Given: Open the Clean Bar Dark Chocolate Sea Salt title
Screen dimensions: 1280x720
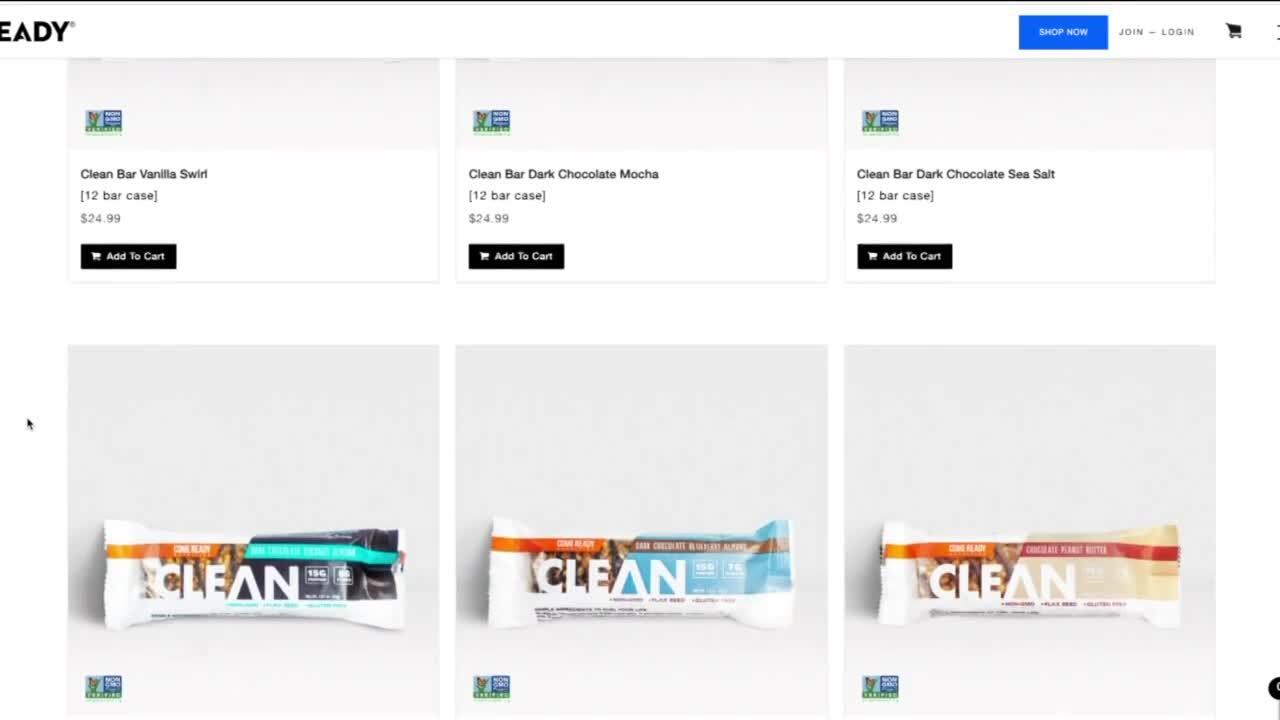Looking at the screenshot, I should (956, 174).
